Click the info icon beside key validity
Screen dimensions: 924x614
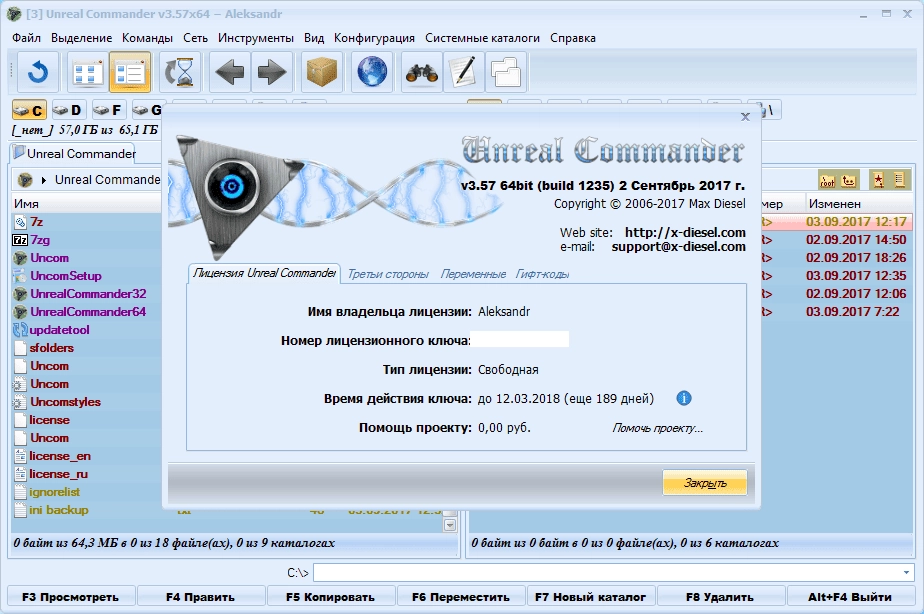pyautogui.click(x=684, y=398)
